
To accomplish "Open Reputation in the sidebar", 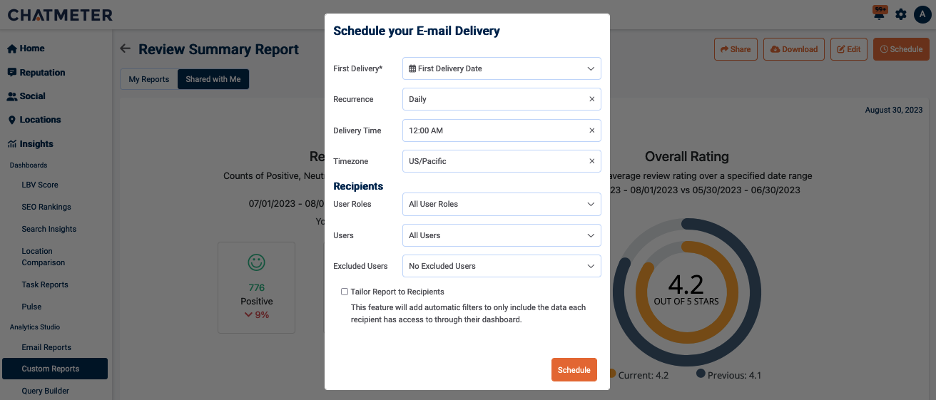I will (x=42, y=72).
